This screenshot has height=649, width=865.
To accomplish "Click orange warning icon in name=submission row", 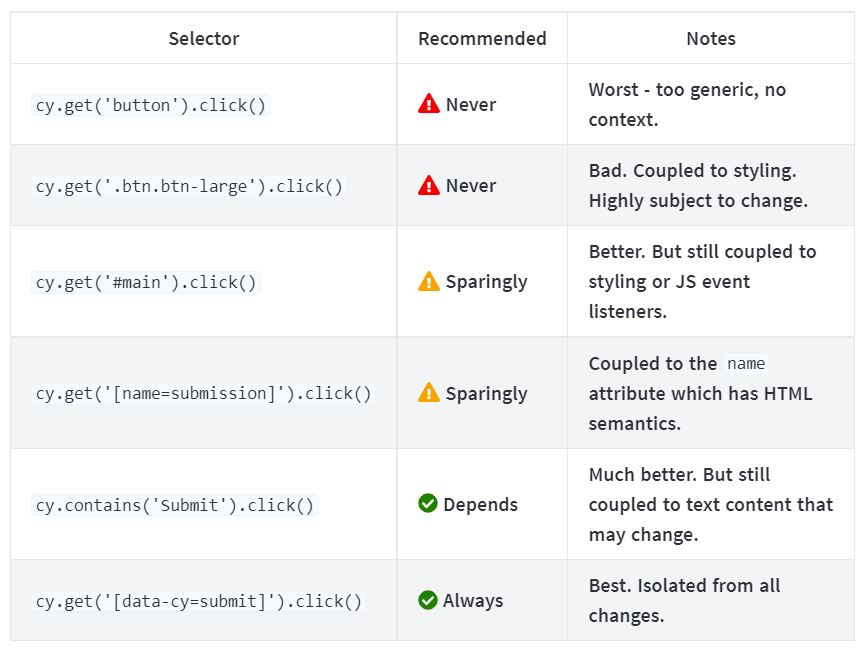I will click(x=429, y=393).
